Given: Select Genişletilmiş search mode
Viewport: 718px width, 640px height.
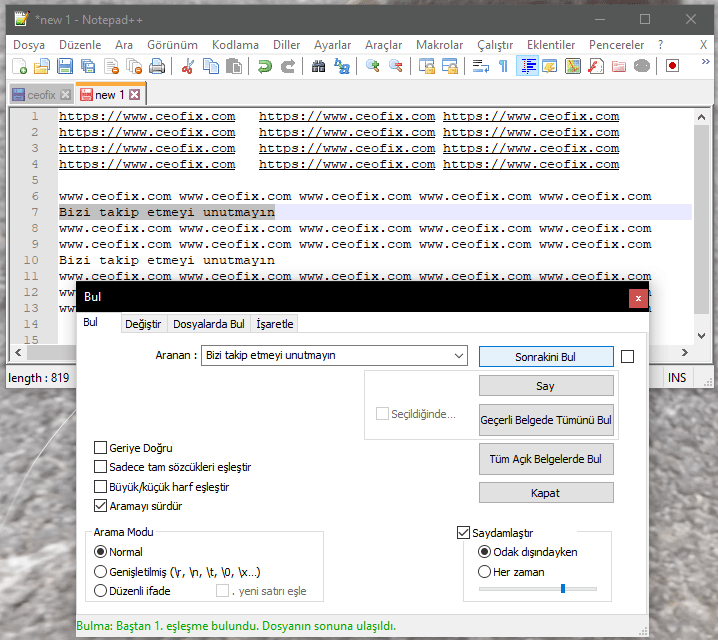Looking at the screenshot, I should pos(100,572).
